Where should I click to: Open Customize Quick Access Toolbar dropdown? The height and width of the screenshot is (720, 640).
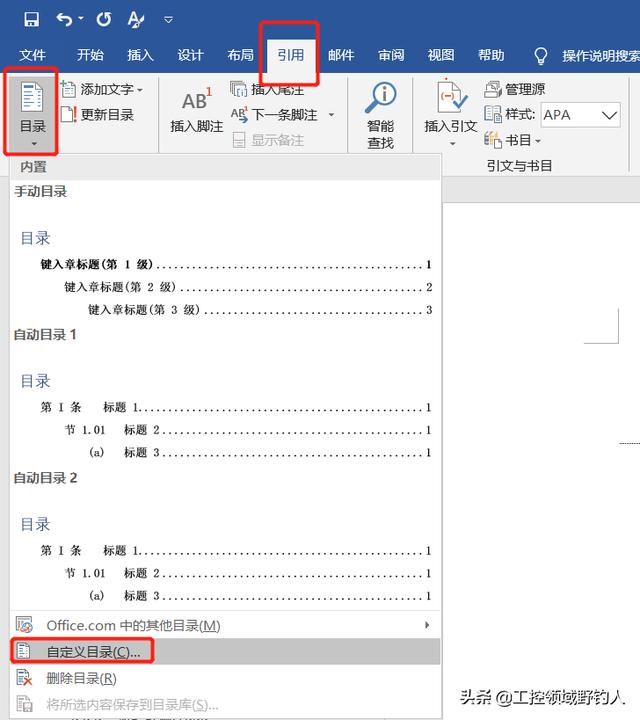[168, 19]
